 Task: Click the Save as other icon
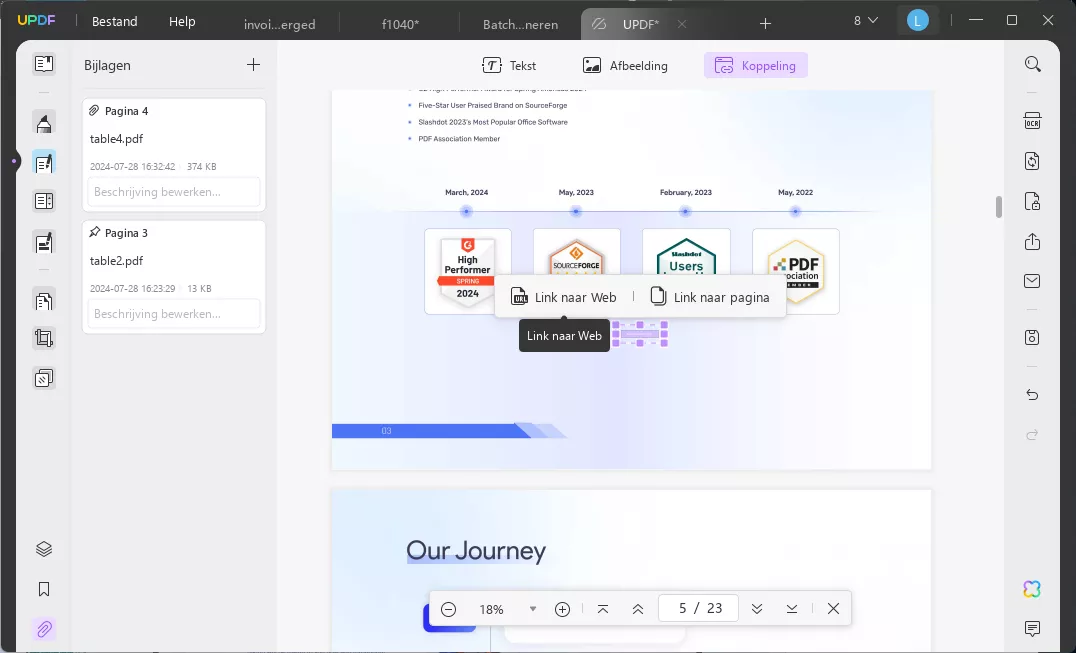[1033, 337]
